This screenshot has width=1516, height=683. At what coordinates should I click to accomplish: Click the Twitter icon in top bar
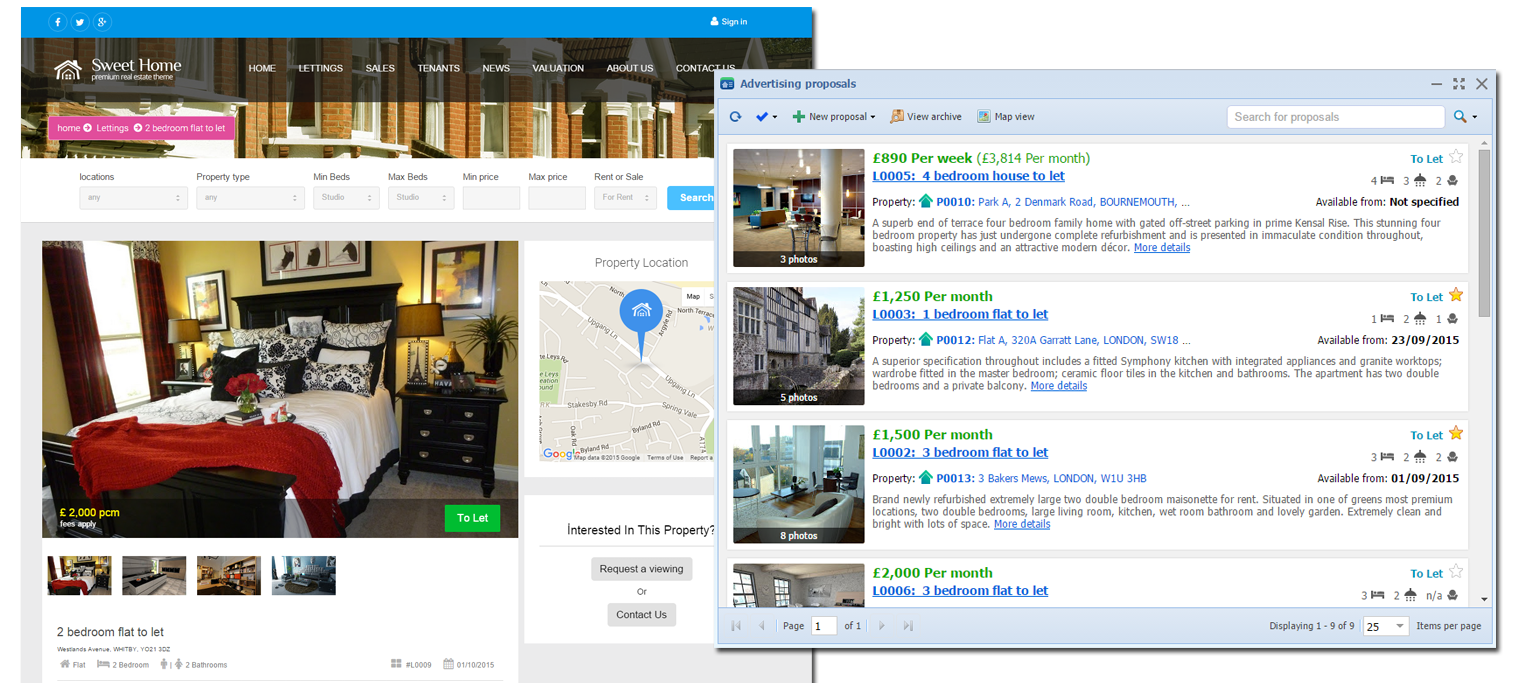pos(80,22)
